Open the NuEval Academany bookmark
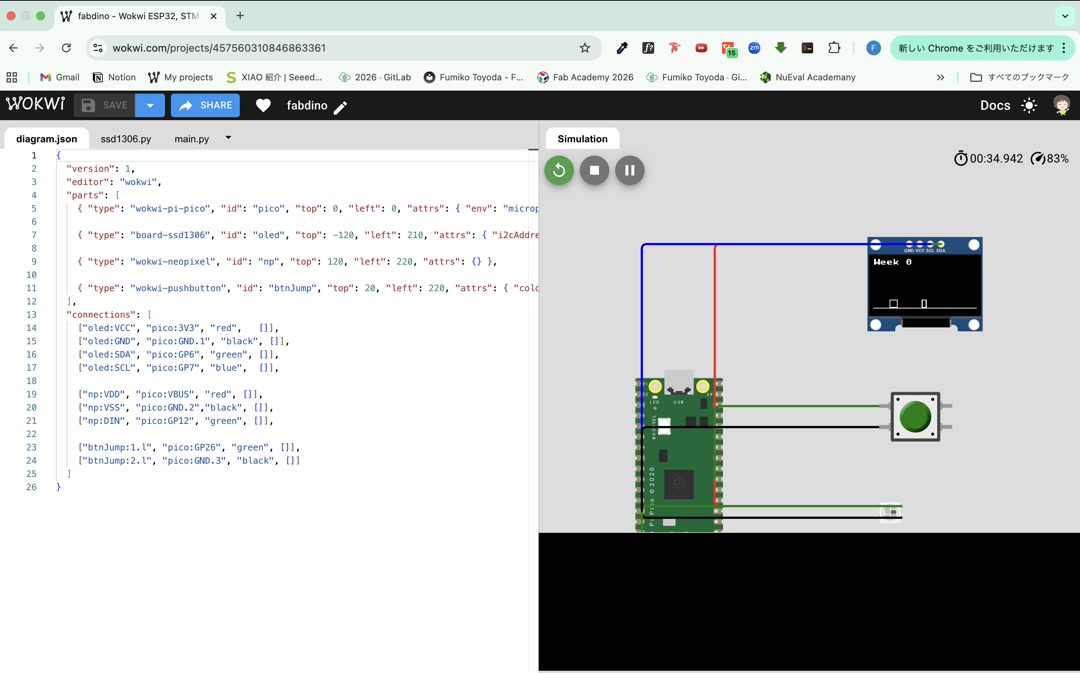 click(807, 77)
